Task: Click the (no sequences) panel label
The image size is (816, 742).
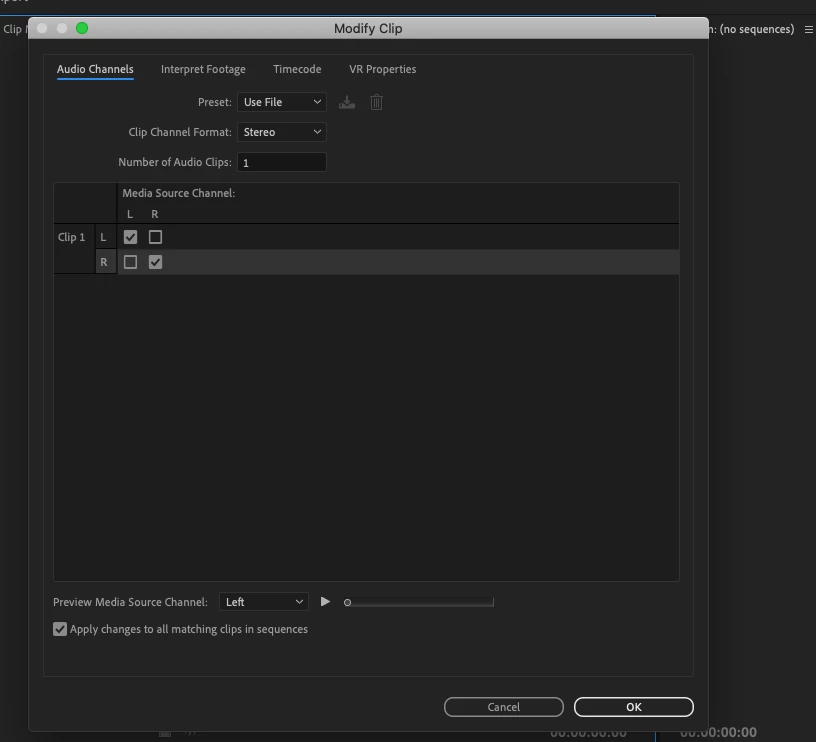Action: [x=757, y=29]
